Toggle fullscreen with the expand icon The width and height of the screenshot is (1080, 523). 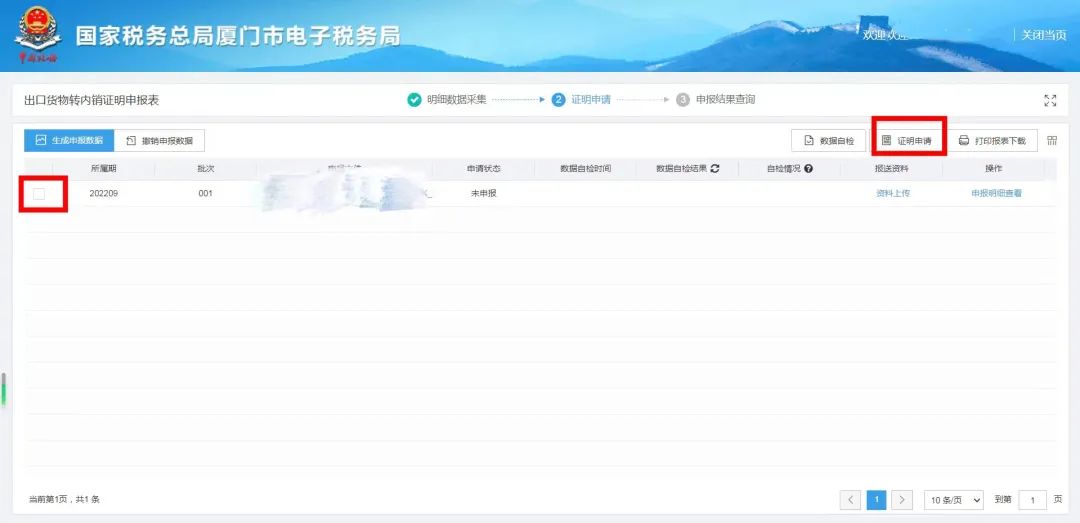click(x=1050, y=100)
